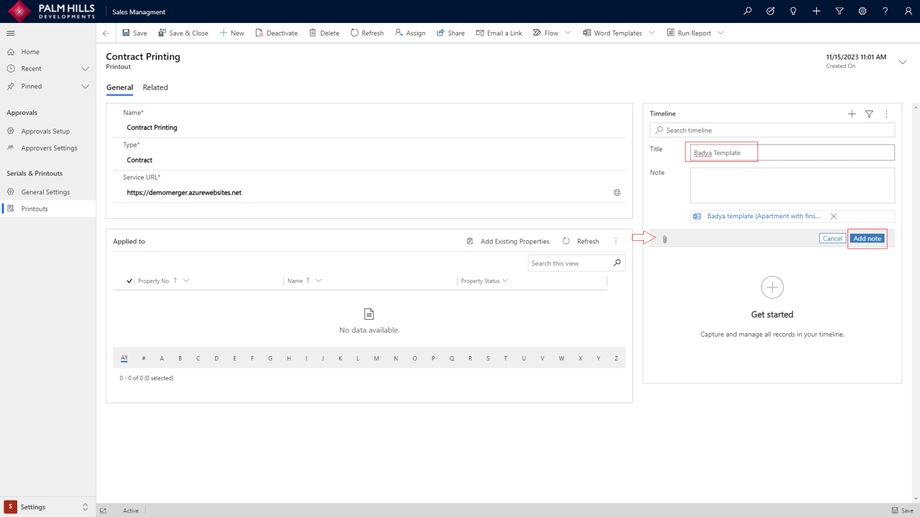Click the Add note button
This screenshot has width=920, height=517.
click(x=867, y=238)
